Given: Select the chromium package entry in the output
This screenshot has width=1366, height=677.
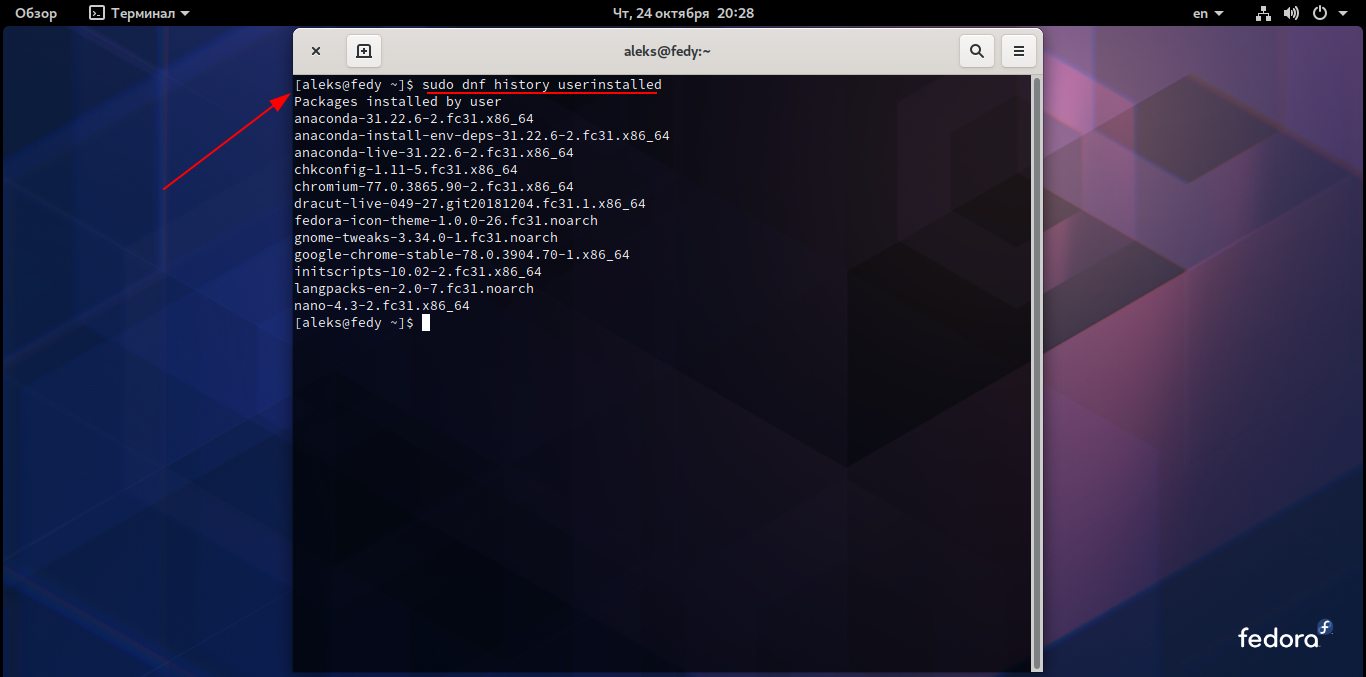Looking at the screenshot, I should [x=433, y=186].
